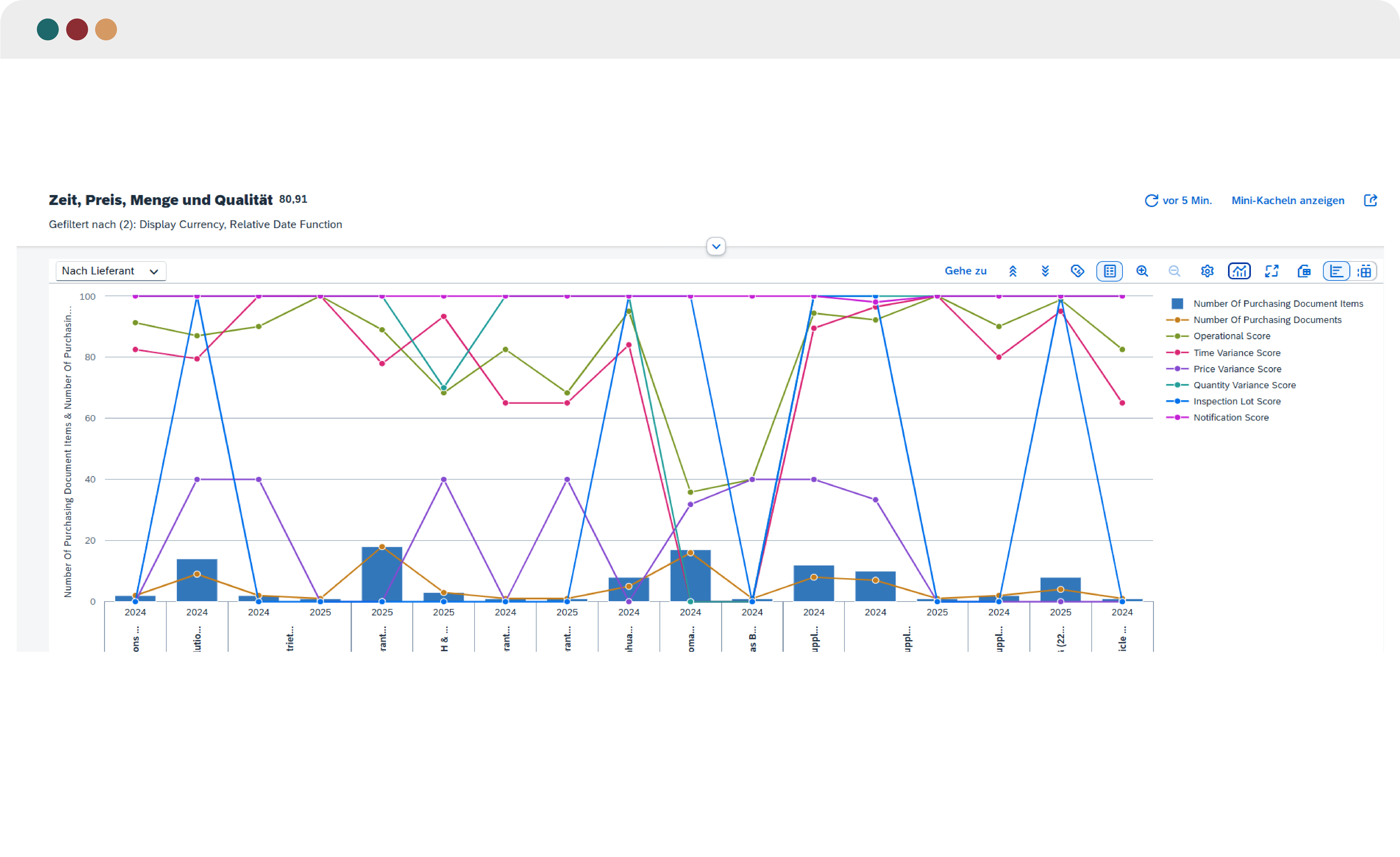Select Notification Score legend entry
This screenshot has width=1400, height=857.
[1217, 418]
